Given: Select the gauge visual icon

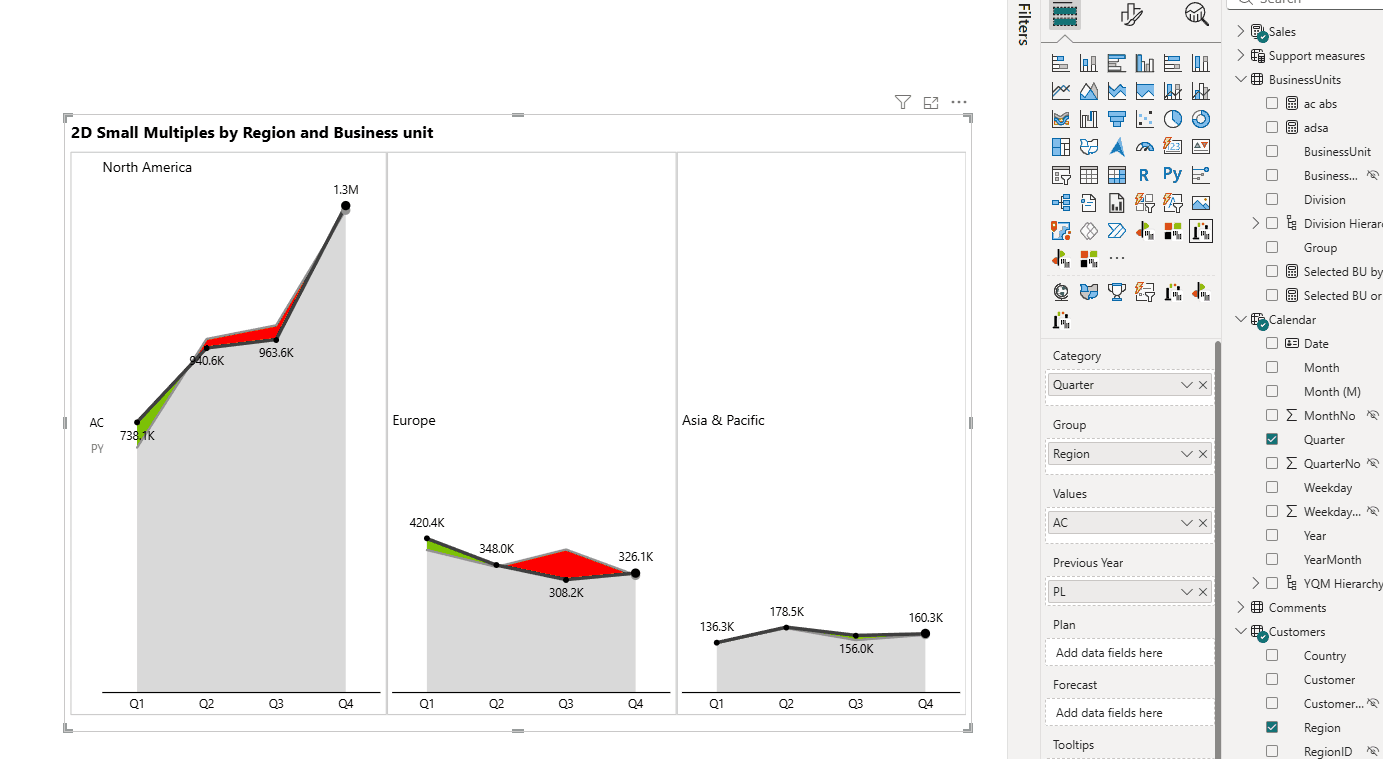Looking at the screenshot, I should coord(1145,147).
